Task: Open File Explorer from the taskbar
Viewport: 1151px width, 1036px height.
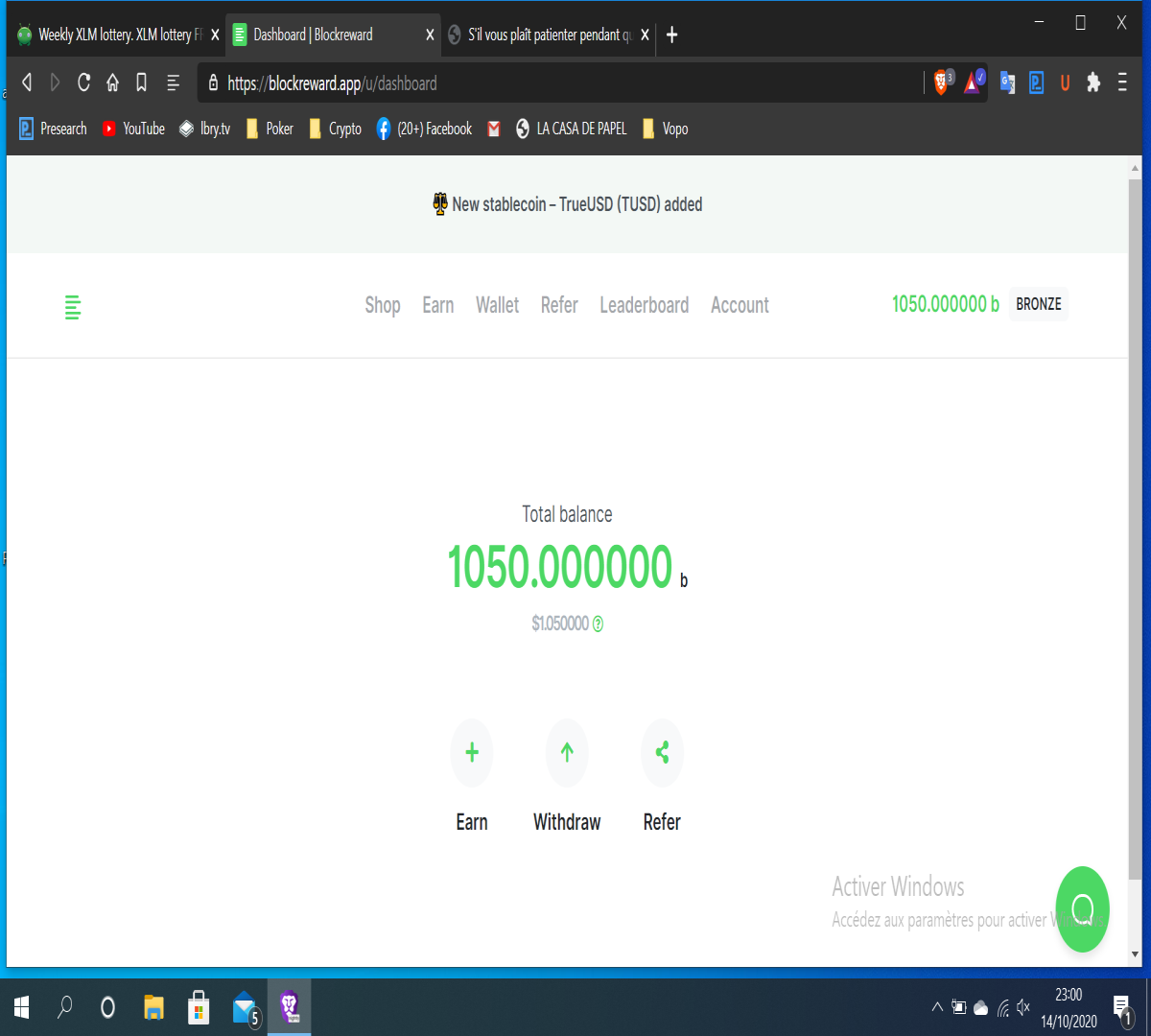Action: 153,1007
